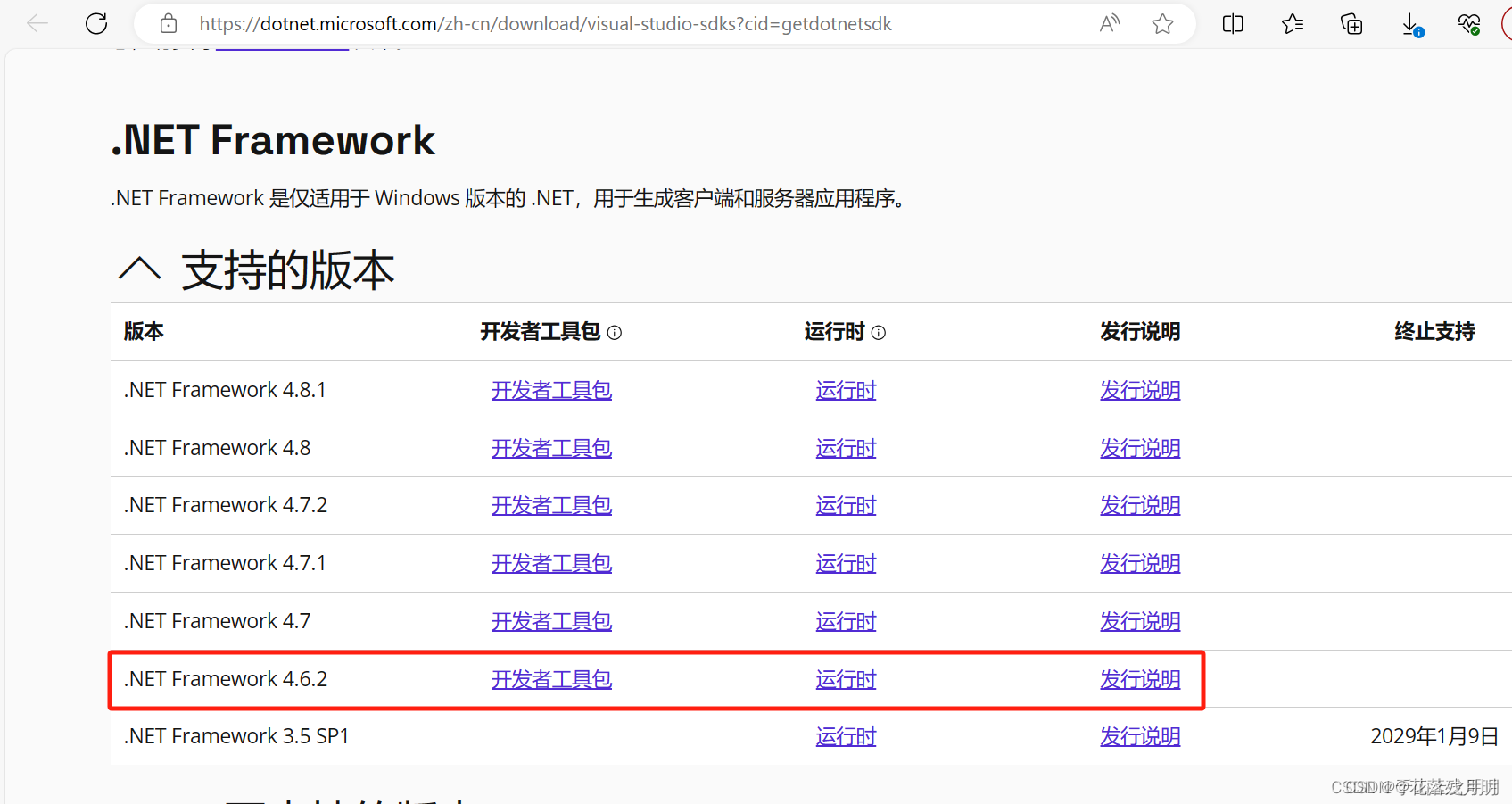The height and width of the screenshot is (804, 1512).
Task: Open 开发者工具包 link for .NET Framework 4.7.1
Action: tap(551, 563)
